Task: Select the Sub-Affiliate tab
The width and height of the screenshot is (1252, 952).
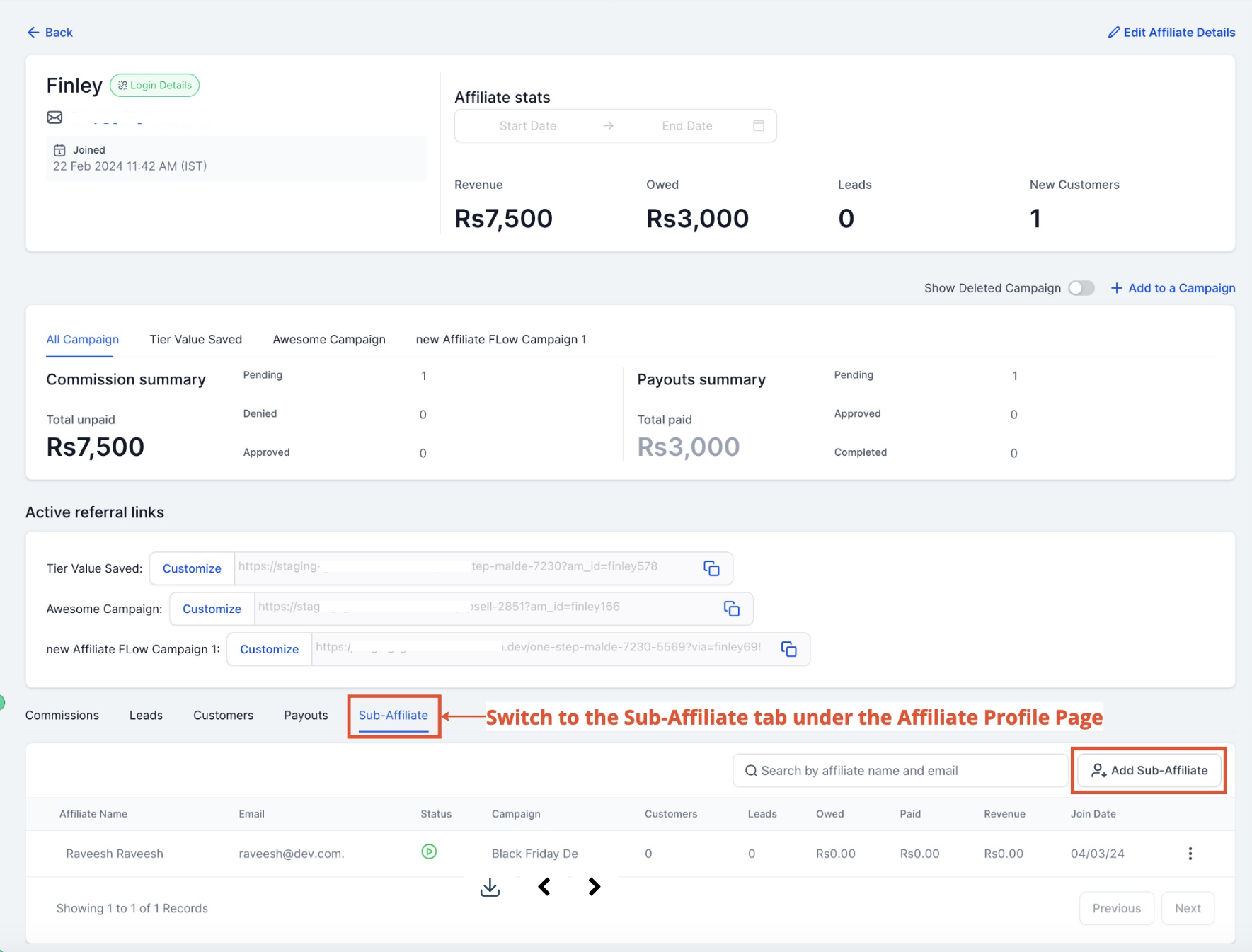Action: pos(394,716)
